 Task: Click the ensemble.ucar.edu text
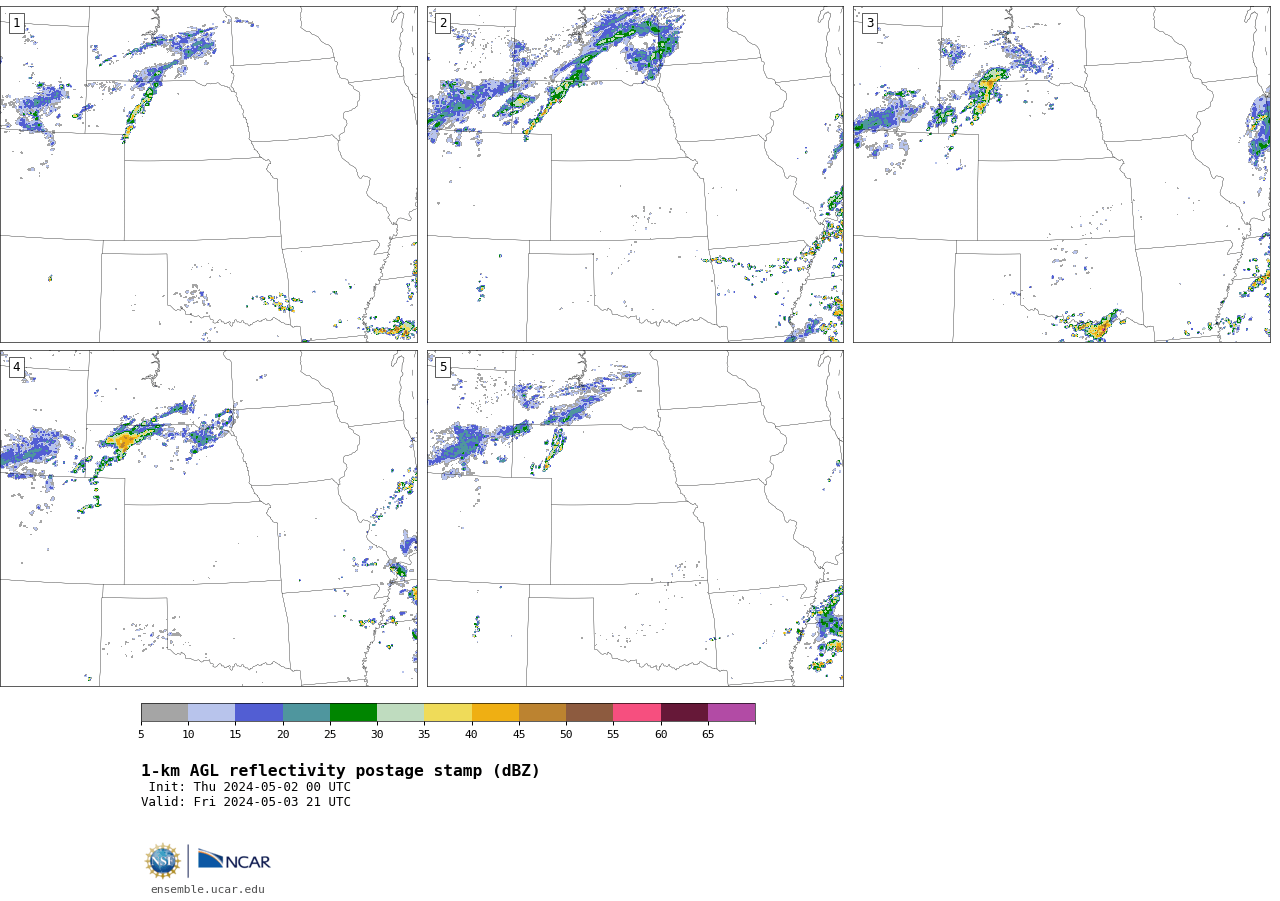coord(208,889)
